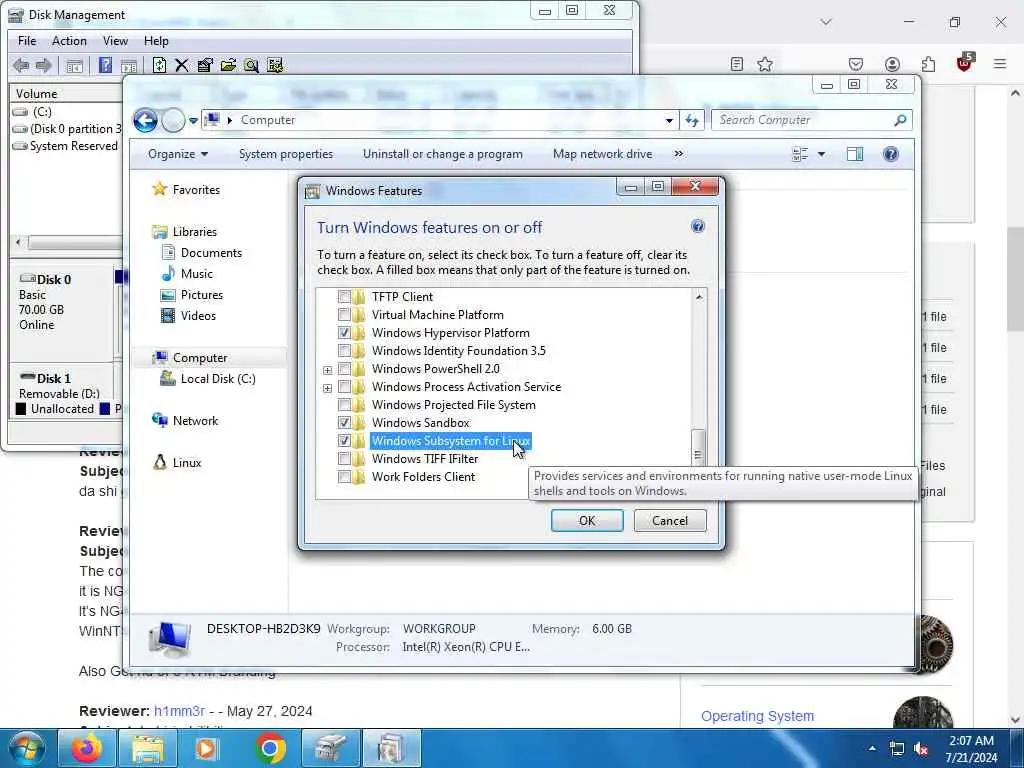Open the Firefox hamburger menu
The height and width of the screenshot is (768, 1024).
(x=1000, y=63)
